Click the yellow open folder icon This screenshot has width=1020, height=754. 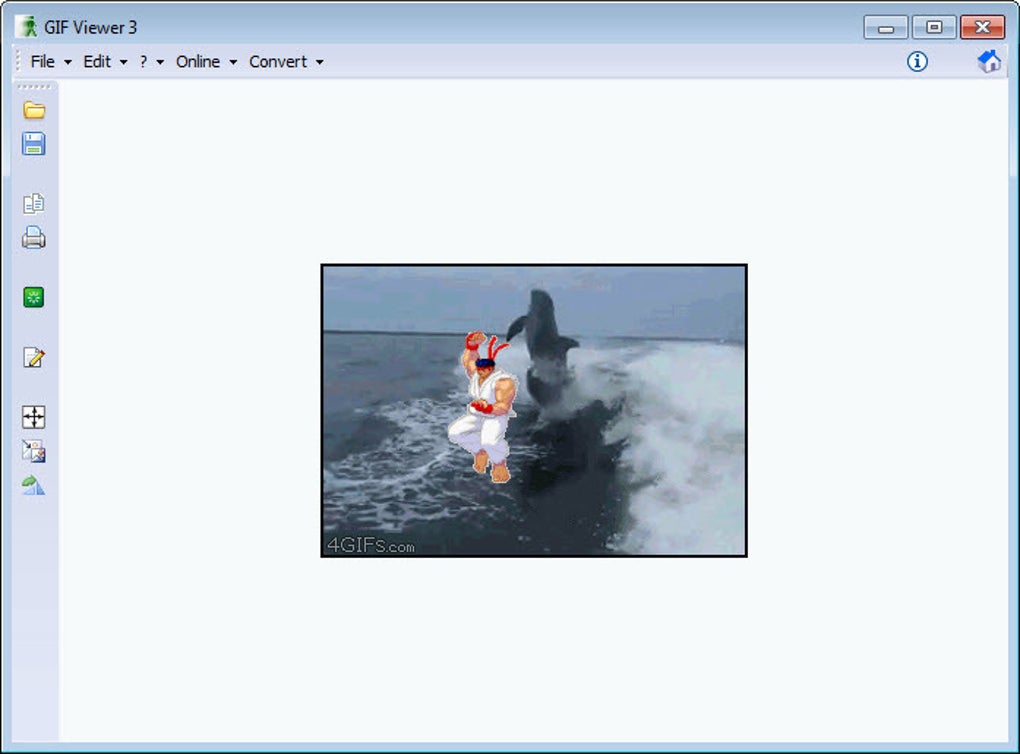(x=34, y=110)
